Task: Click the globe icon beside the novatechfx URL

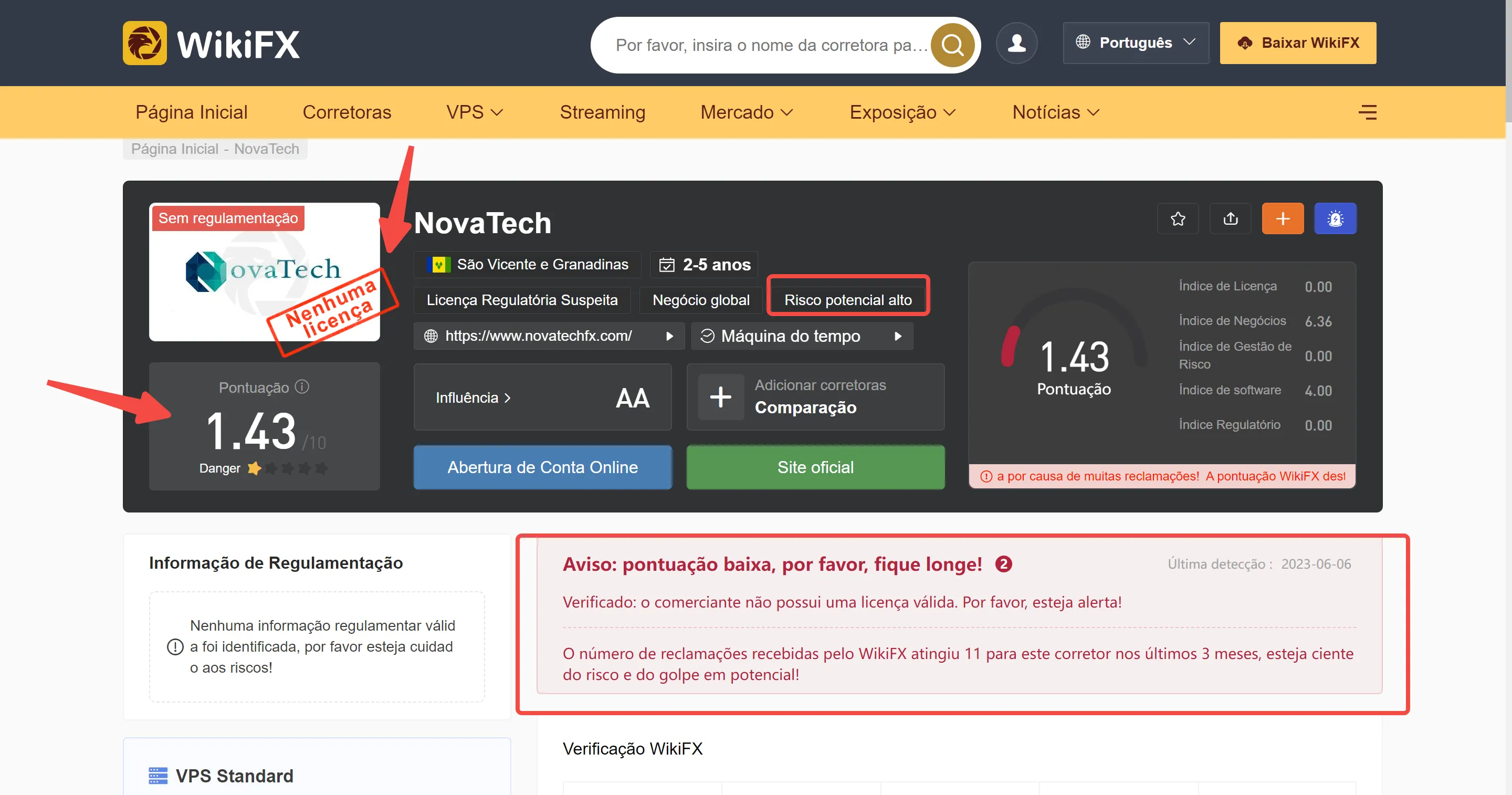Action: coord(431,336)
